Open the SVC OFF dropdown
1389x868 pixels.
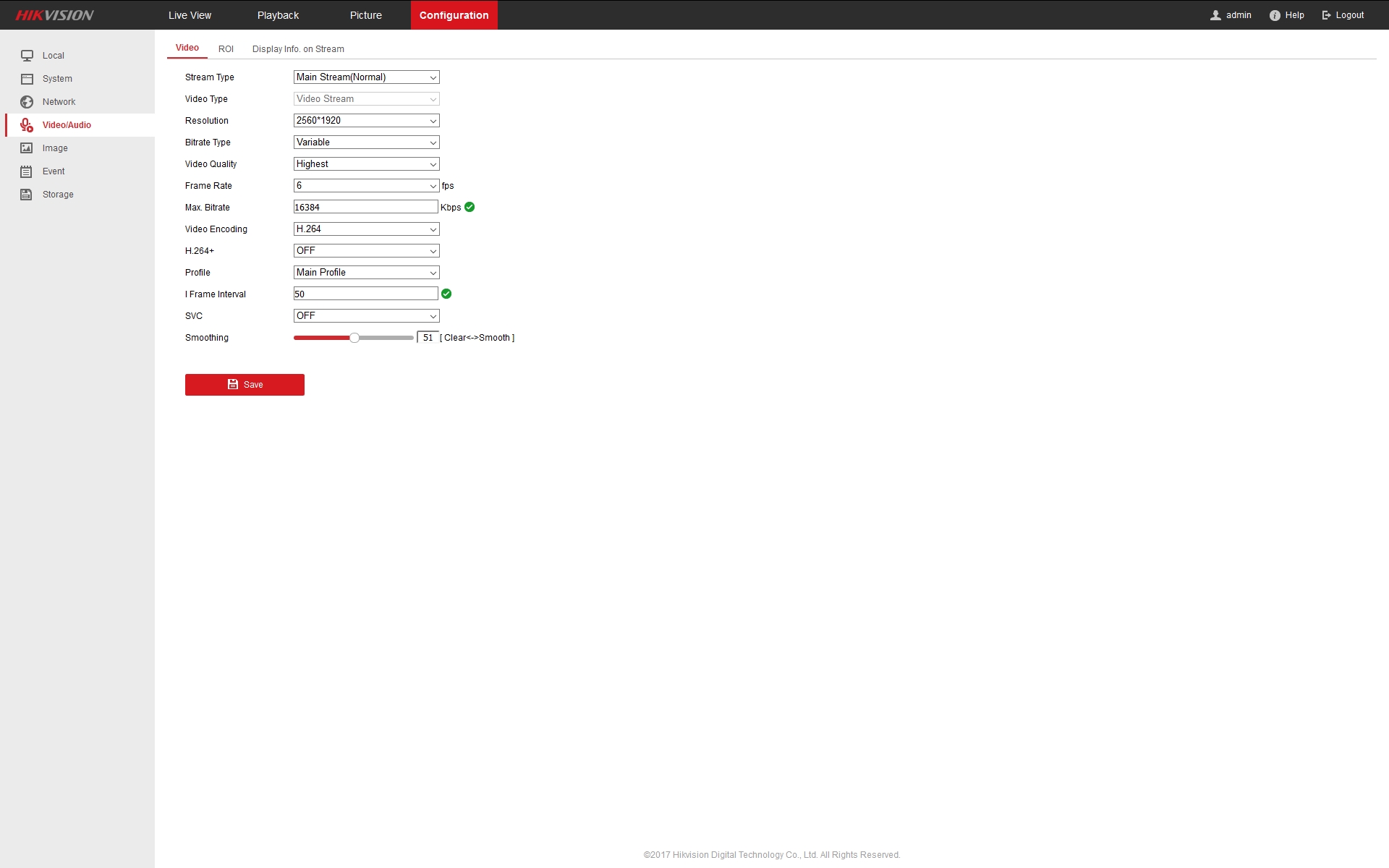pyautogui.click(x=366, y=316)
